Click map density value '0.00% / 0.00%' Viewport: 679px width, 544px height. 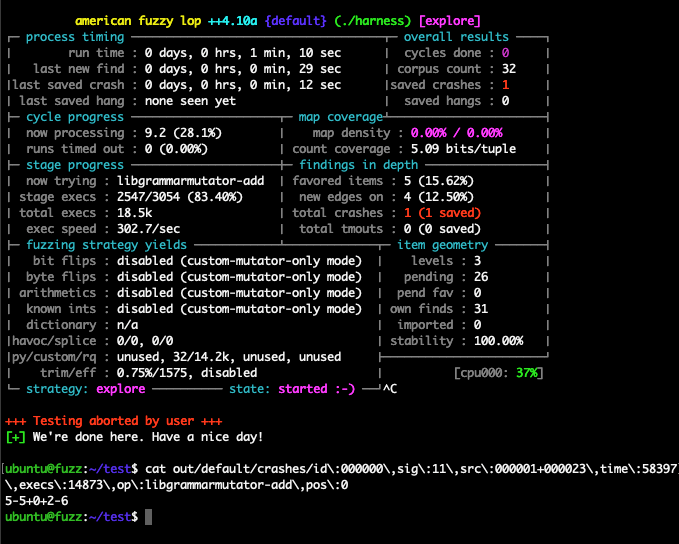456,133
